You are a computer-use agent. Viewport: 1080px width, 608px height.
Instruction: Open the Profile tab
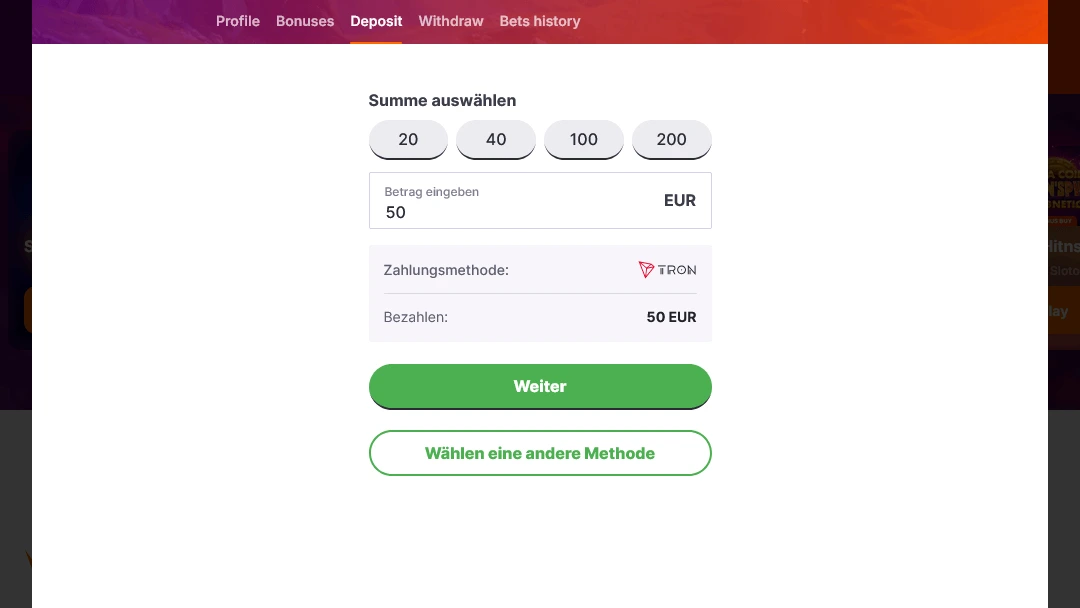click(x=238, y=21)
